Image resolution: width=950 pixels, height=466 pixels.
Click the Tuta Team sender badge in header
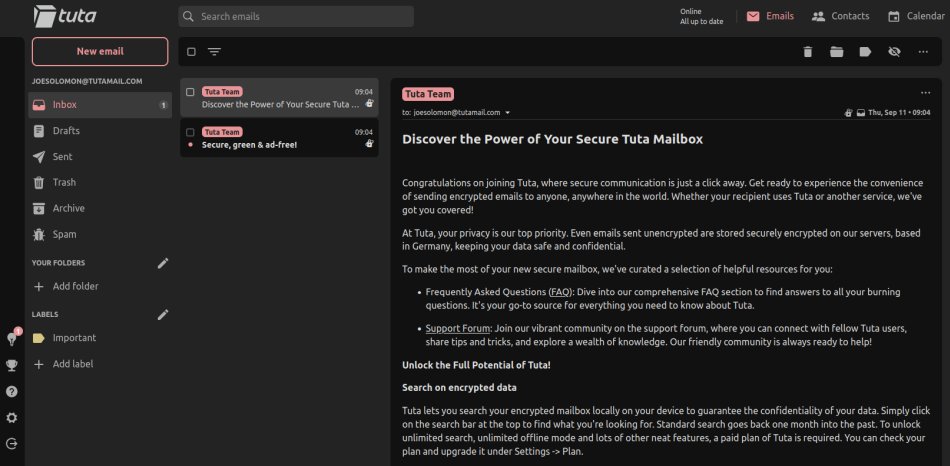pyautogui.click(x=428, y=94)
